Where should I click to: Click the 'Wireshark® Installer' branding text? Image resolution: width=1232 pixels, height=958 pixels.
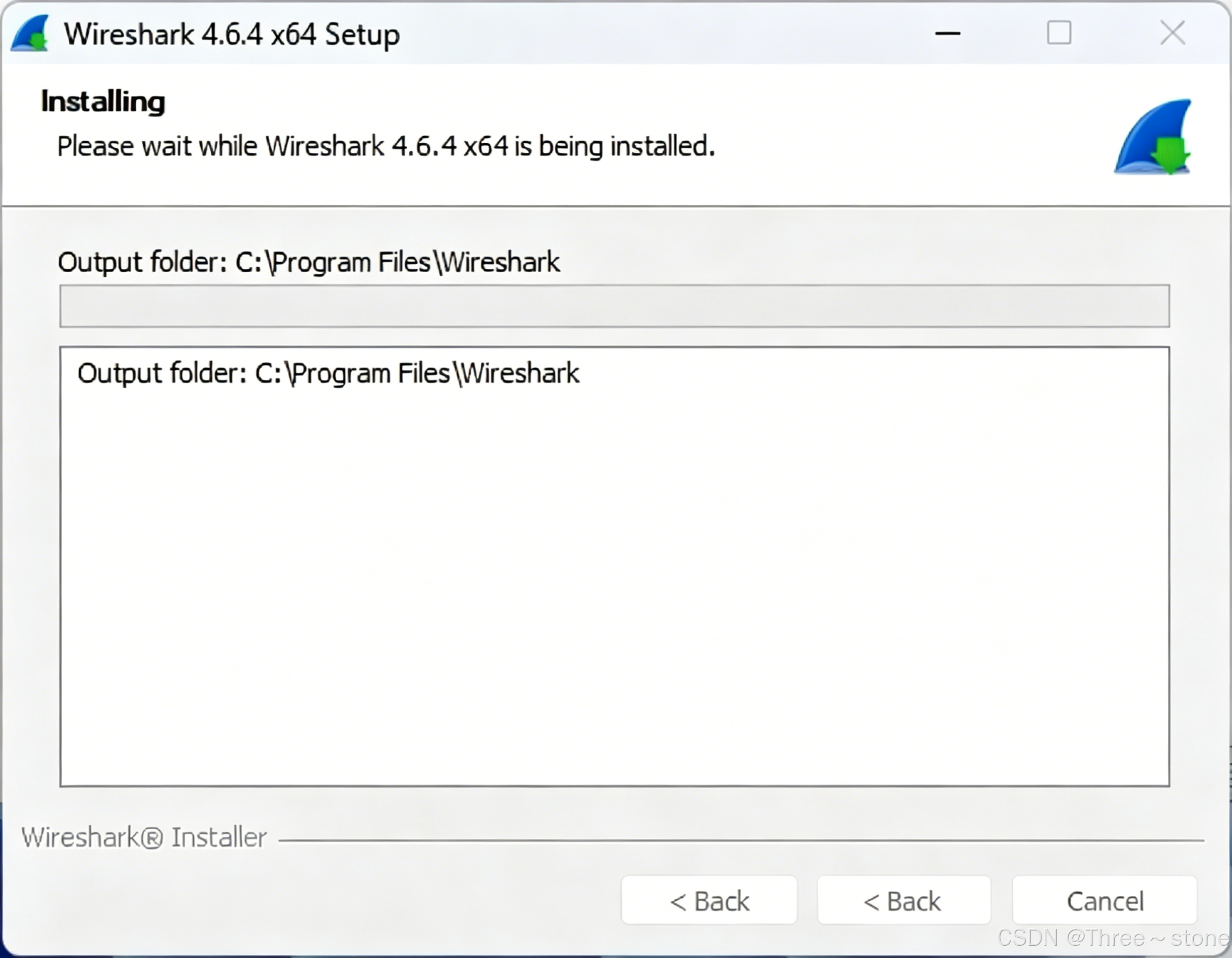[x=143, y=838]
